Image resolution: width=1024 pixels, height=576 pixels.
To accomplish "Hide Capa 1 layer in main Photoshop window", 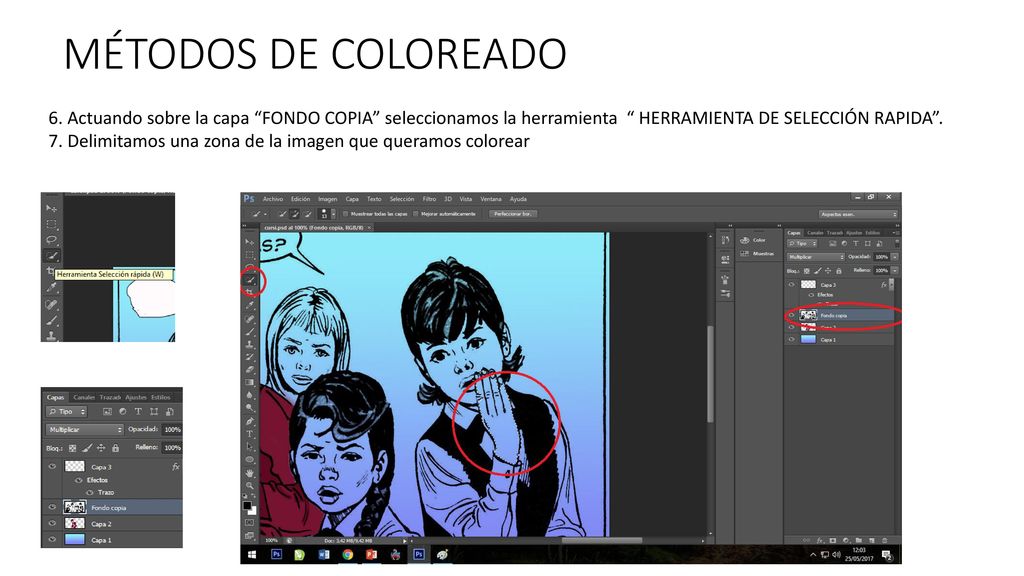I will click(792, 340).
